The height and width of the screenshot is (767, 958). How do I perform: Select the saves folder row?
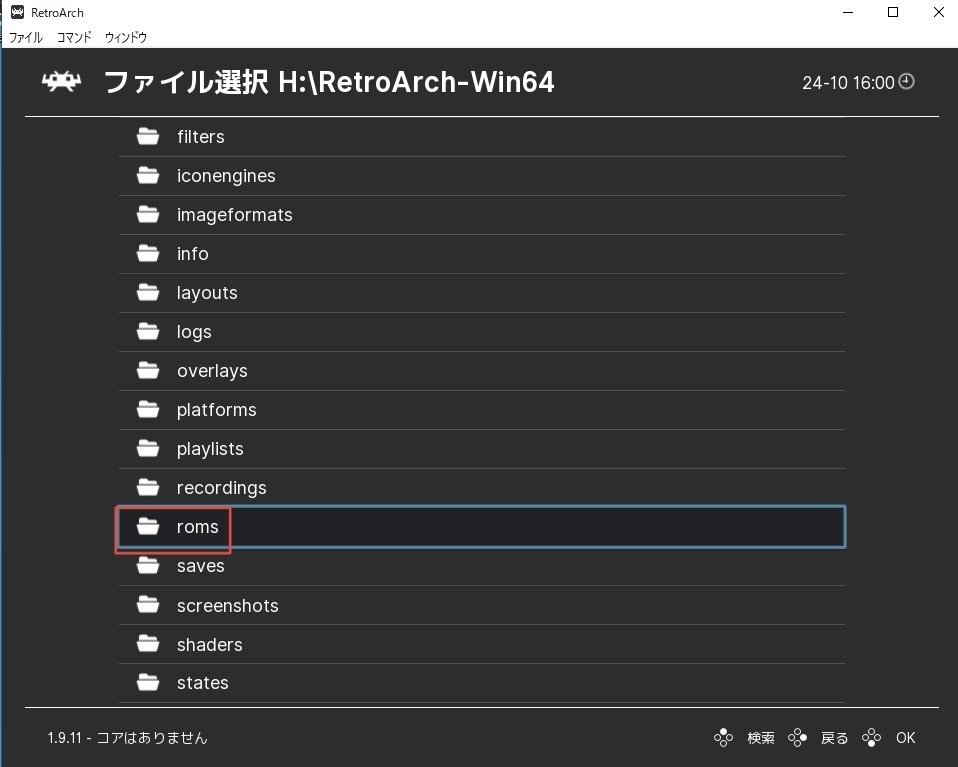click(x=482, y=567)
